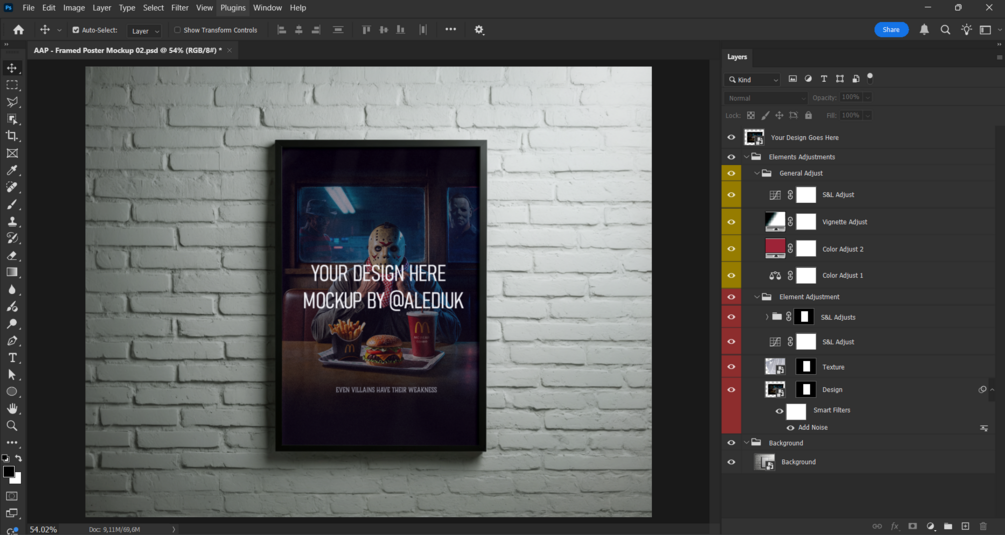Image resolution: width=1005 pixels, height=535 pixels.
Task: Click the Home icon in options bar
Action: (19, 29)
